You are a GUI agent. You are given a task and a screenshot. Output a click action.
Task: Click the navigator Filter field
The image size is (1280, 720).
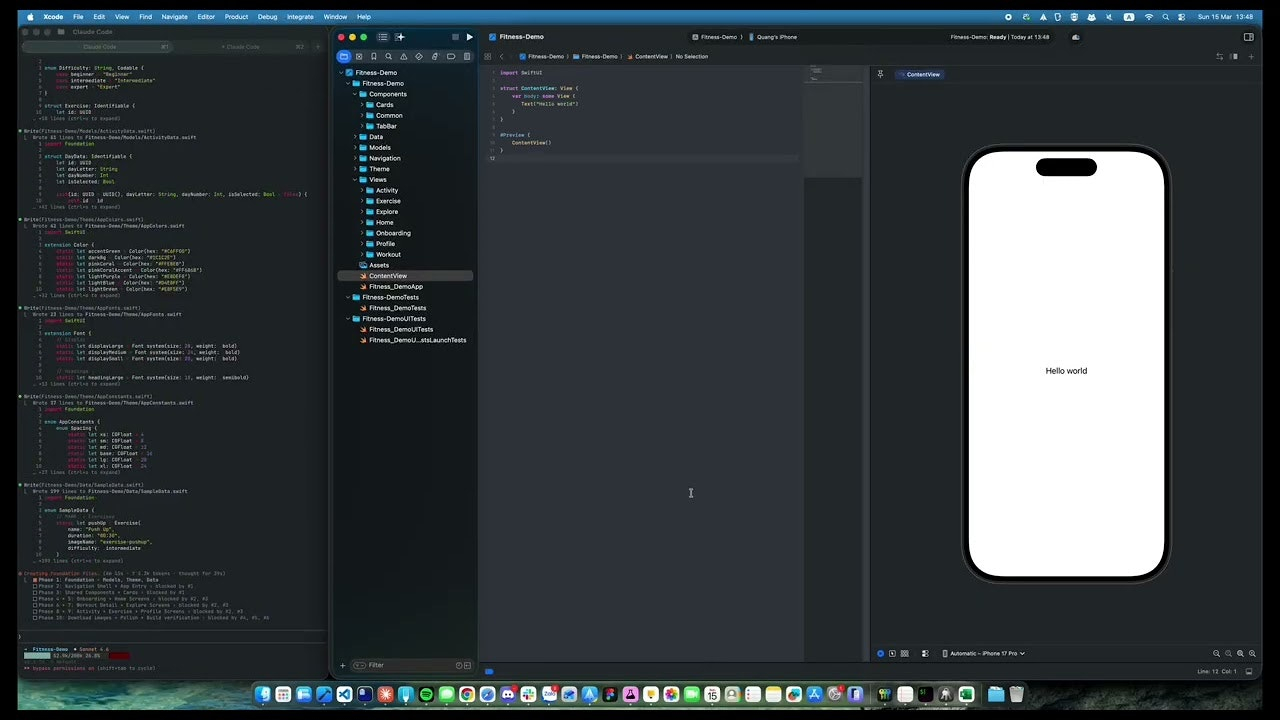point(410,665)
